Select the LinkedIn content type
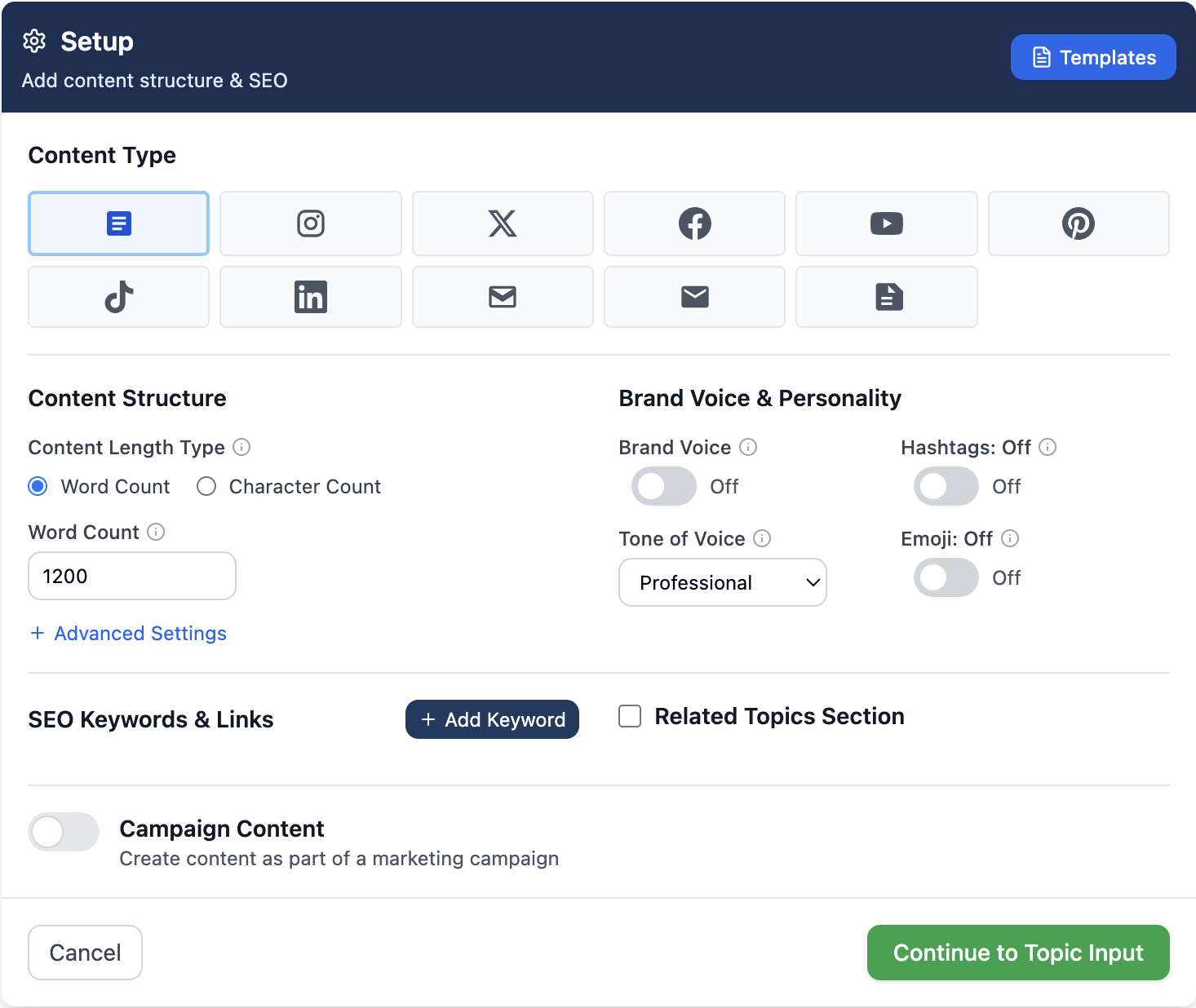This screenshot has width=1196, height=1008. click(310, 297)
